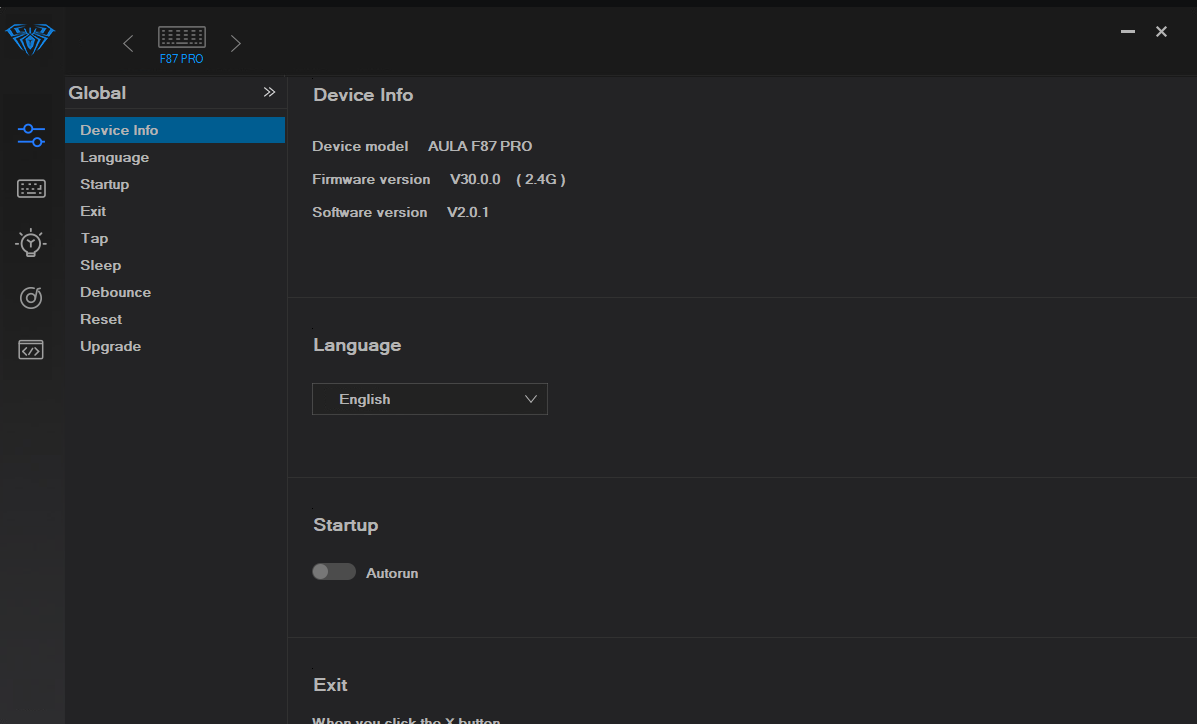Click the Autorun label text
The height and width of the screenshot is (724, 1197).
(392, 573)
